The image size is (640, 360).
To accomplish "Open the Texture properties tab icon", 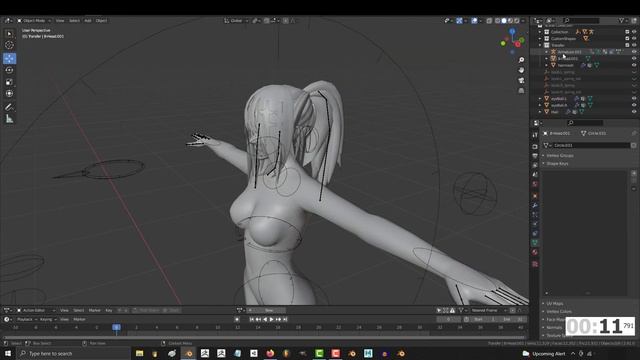I will 535,264.
